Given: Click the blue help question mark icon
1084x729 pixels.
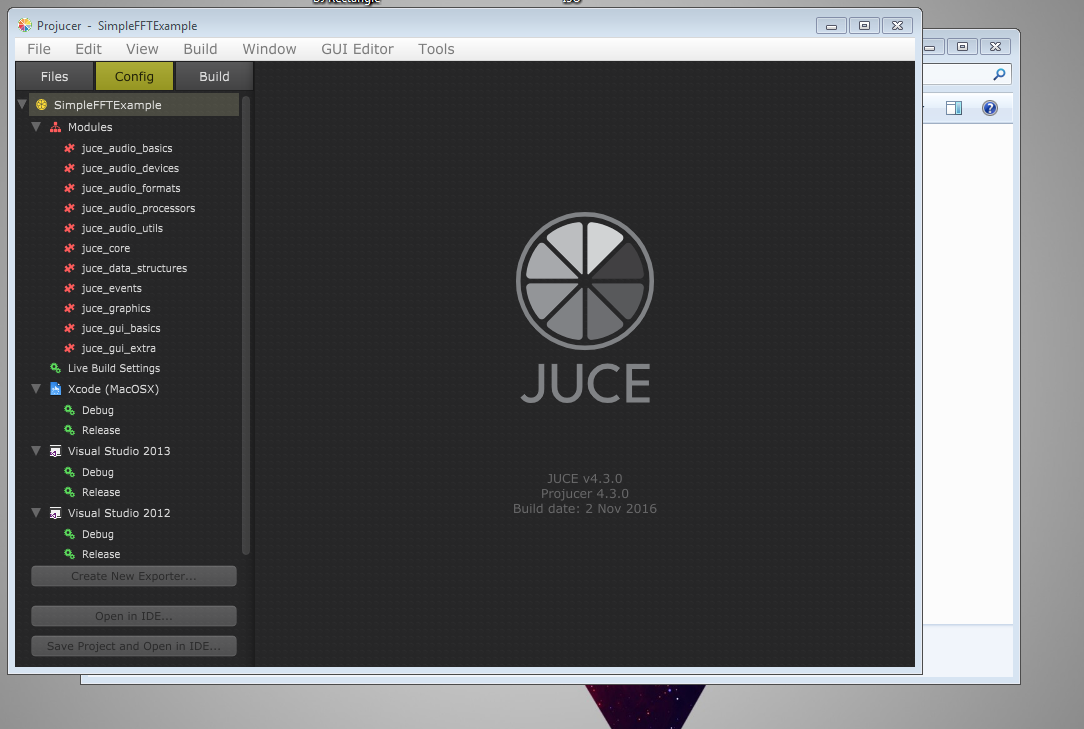Looking at the screenshot, I should click(990, 108).
